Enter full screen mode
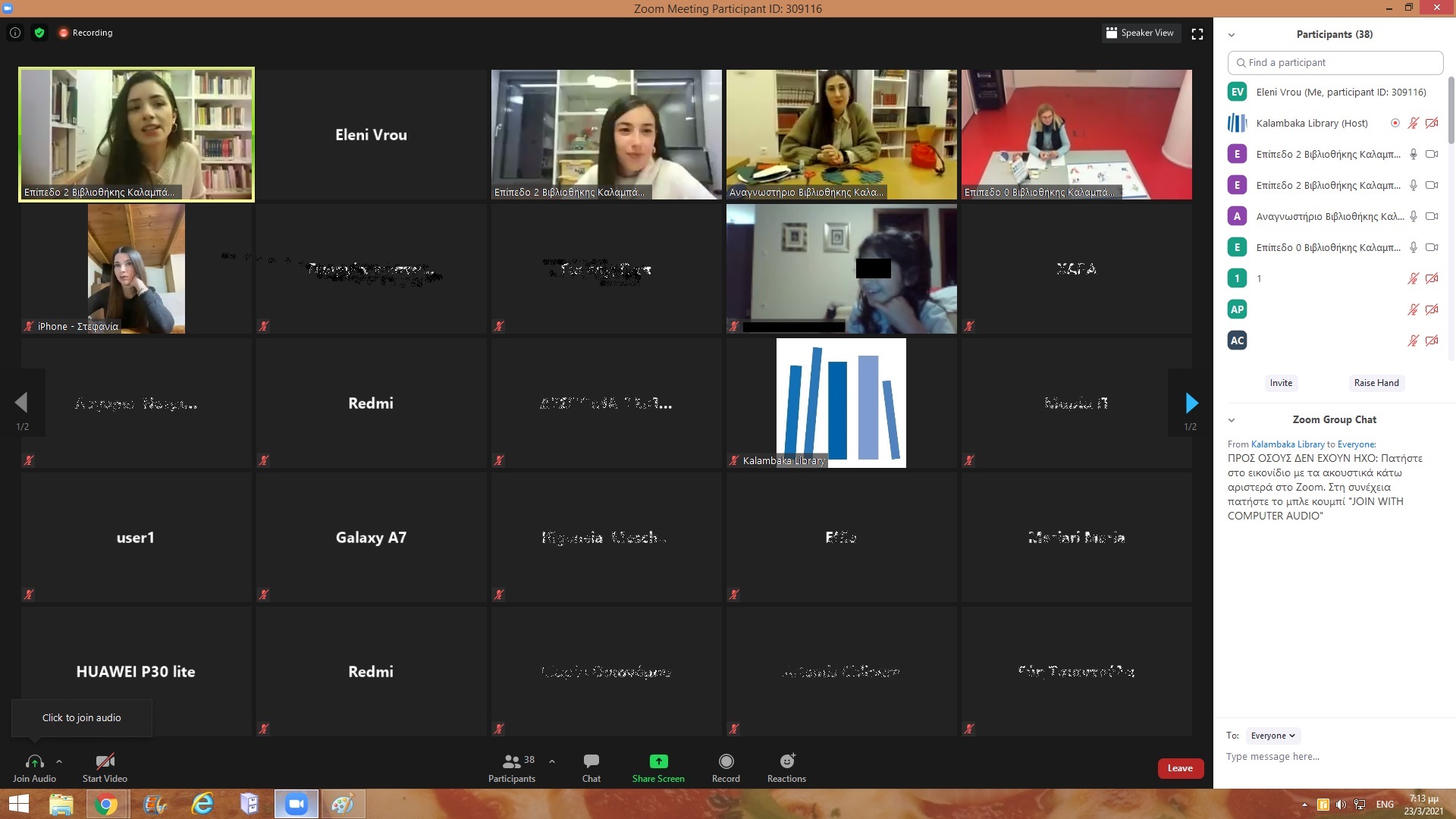Image resolution: width=1456 pixels, height=819 pixels. tap(1197, 34)
